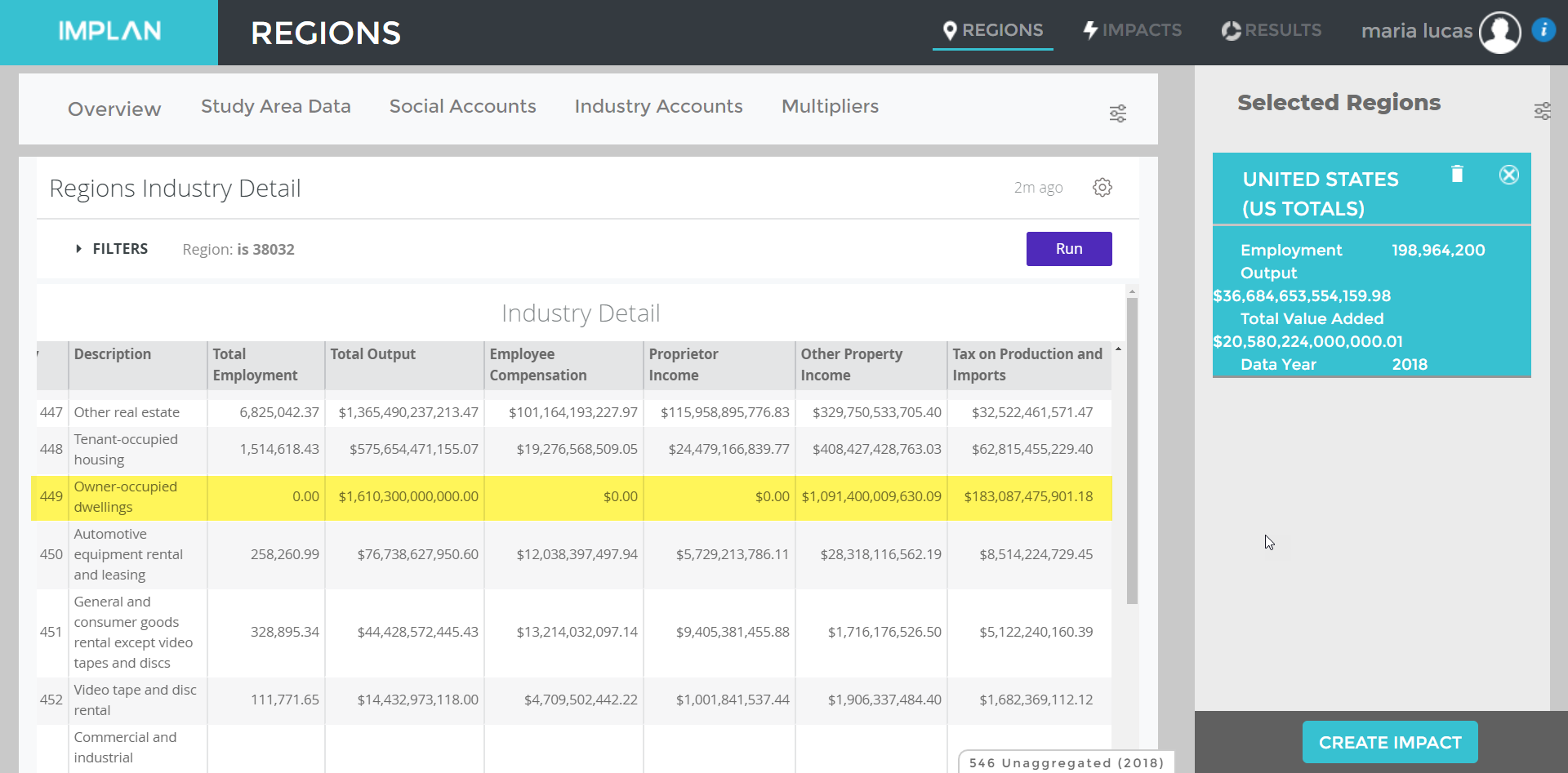The height and width of the screenshot is (773, 1568).
Task: Click the Selected Regions heading
Action: click(1339, 103)
